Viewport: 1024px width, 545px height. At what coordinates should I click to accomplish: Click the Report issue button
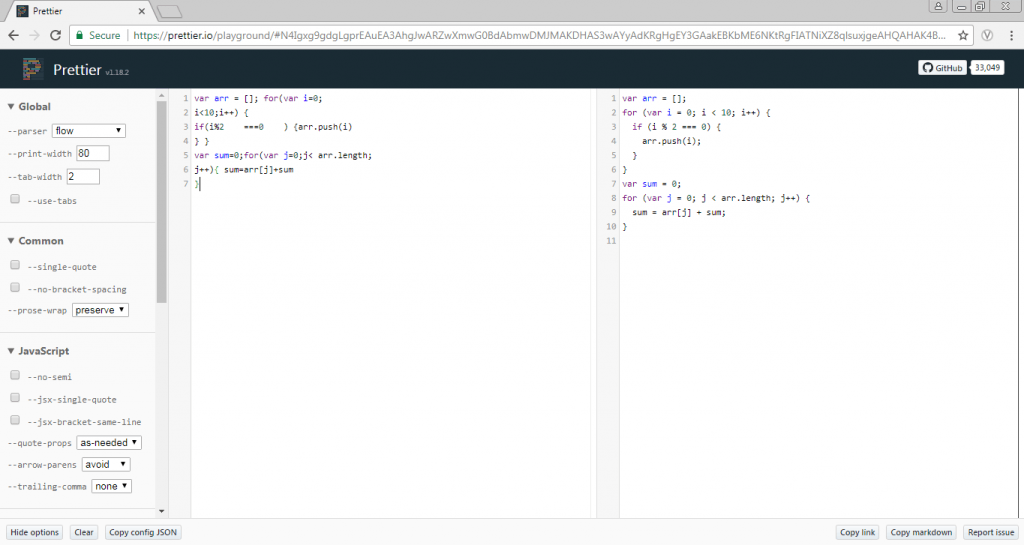click(991, 533)
